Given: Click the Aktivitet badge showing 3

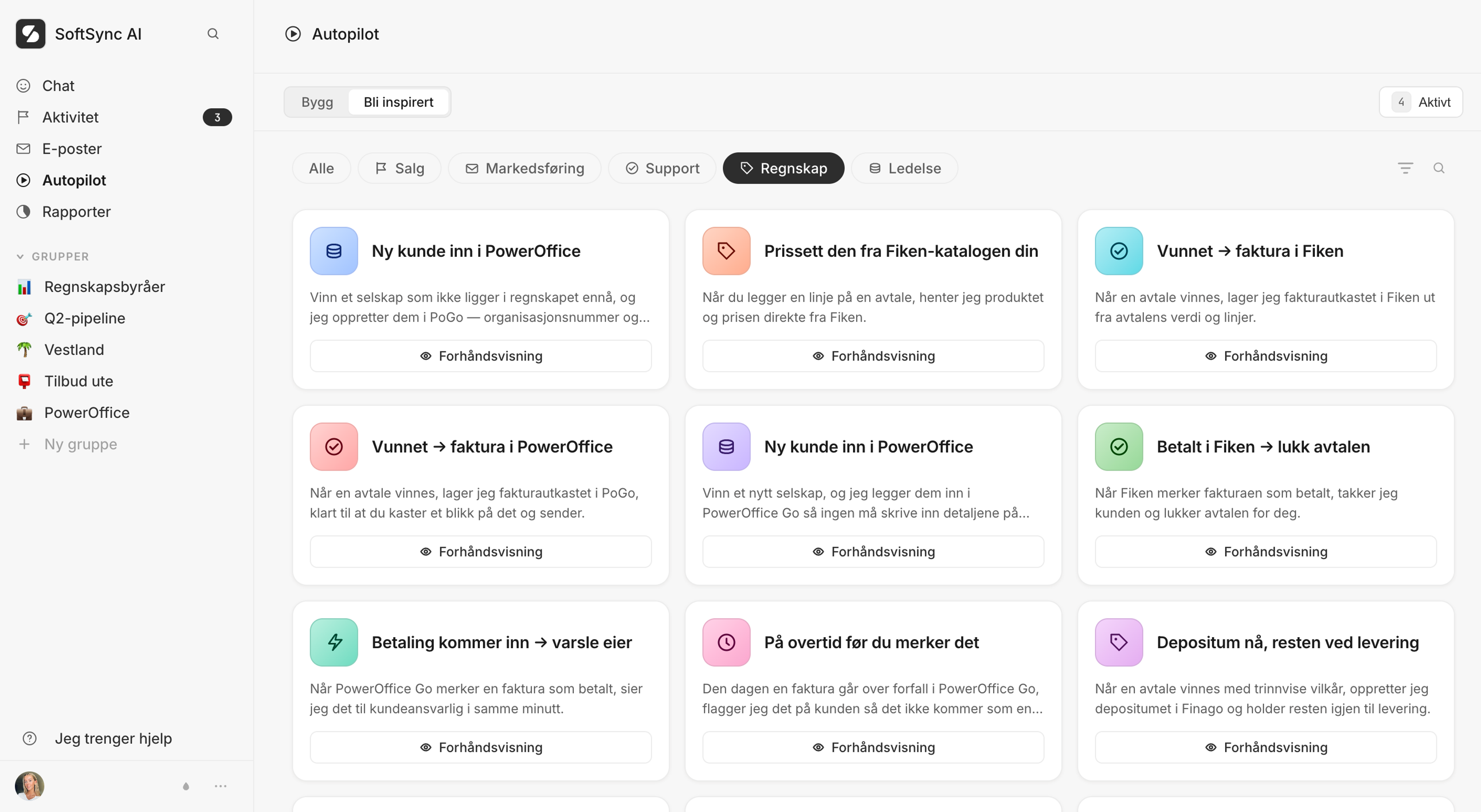Looking at the screenshot, I should click(x=218, y=117).
